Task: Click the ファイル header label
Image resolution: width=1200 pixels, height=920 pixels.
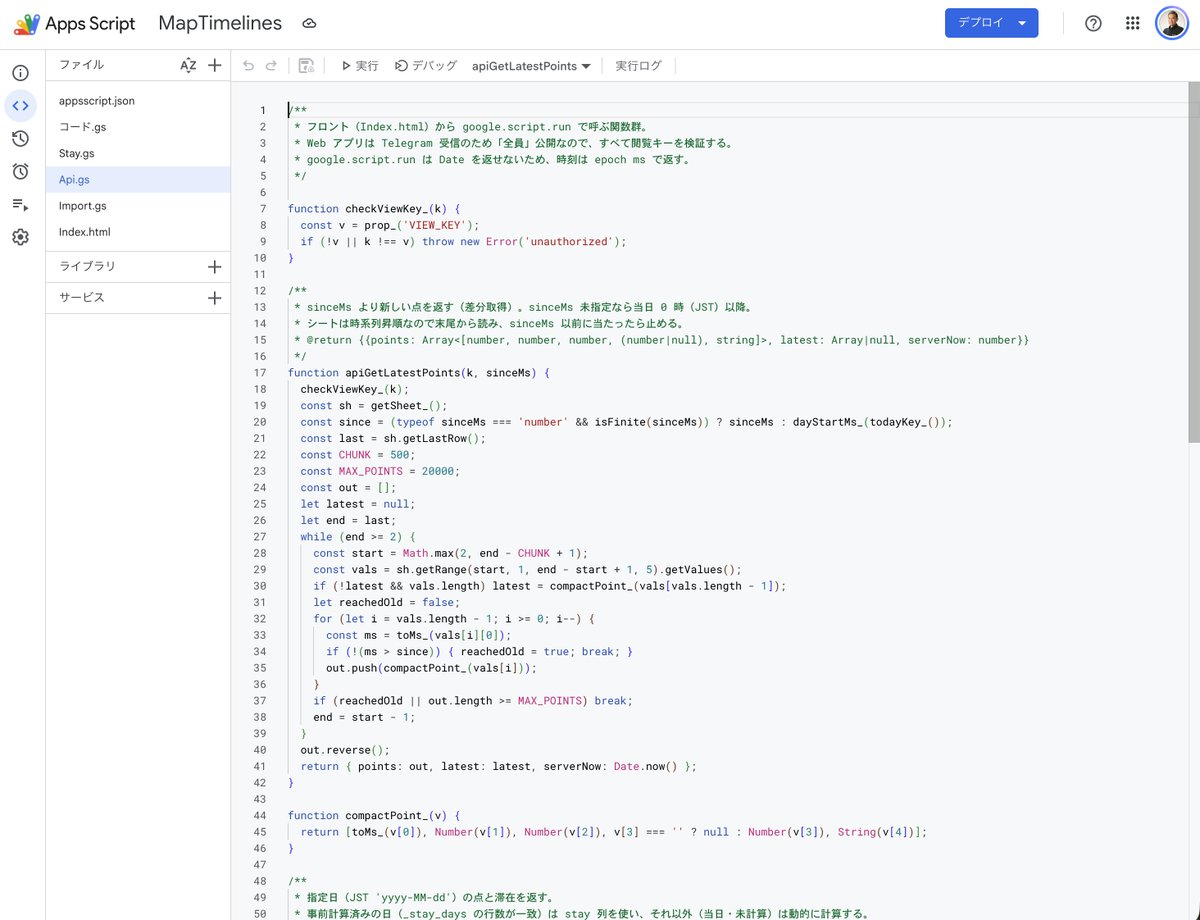Action: click(x=81, y=65)
